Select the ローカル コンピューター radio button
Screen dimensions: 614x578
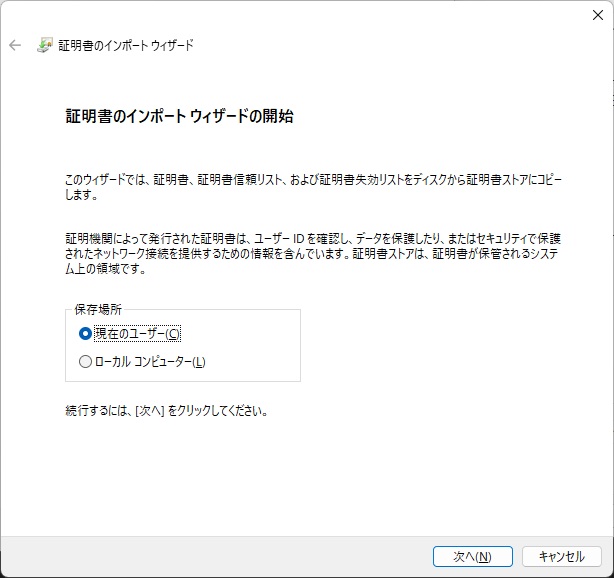coord(85,362)
